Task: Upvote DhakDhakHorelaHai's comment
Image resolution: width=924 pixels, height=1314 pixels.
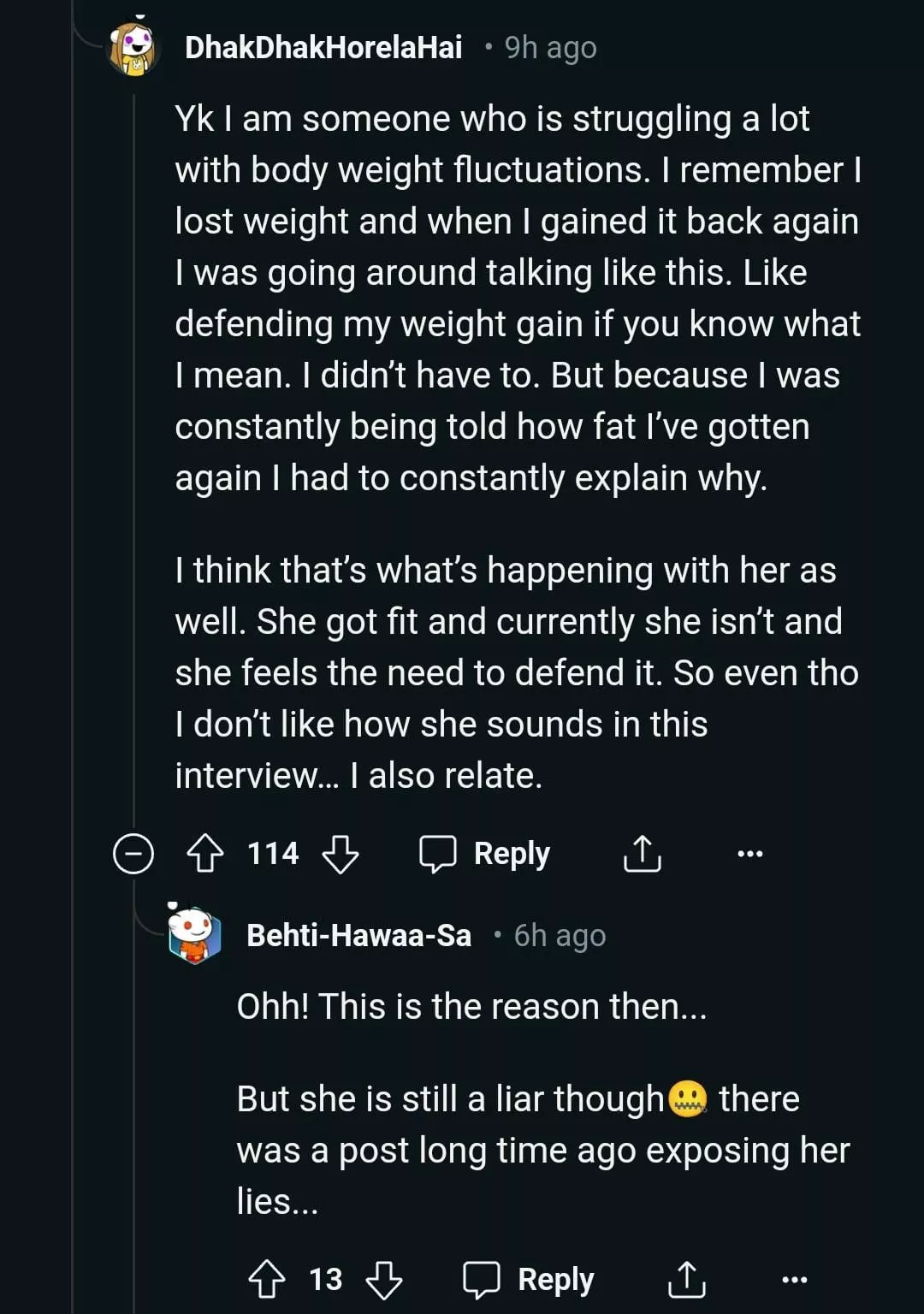Action: pos(204,854)
